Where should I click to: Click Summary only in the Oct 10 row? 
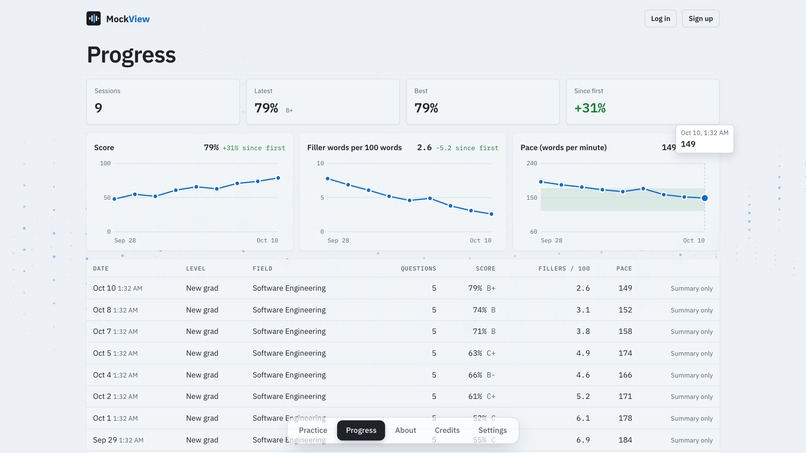[x=691, y=288]
